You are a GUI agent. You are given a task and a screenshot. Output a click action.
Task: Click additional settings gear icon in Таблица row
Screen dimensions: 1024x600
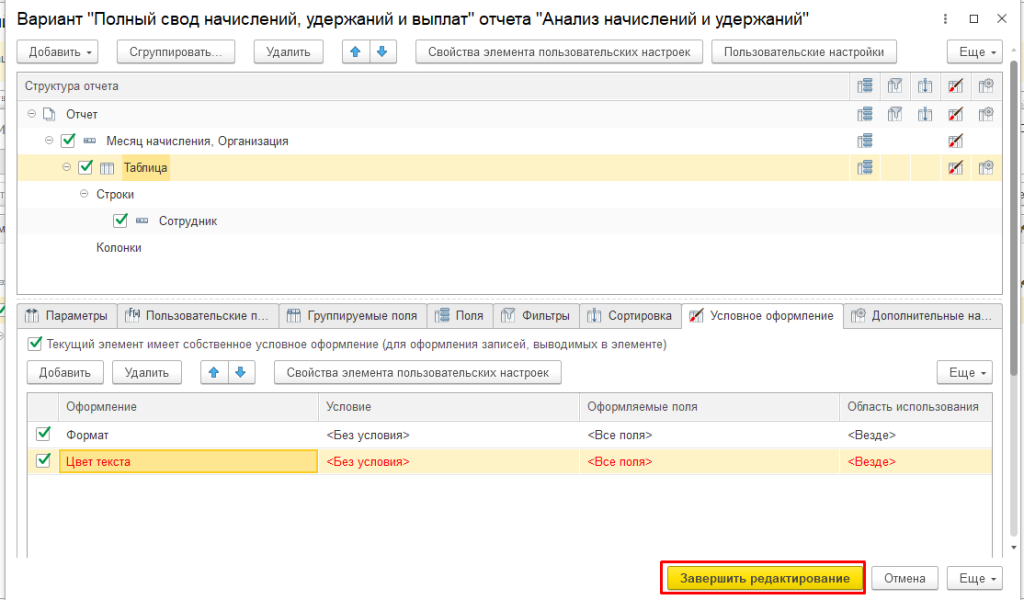pos(986,168)
